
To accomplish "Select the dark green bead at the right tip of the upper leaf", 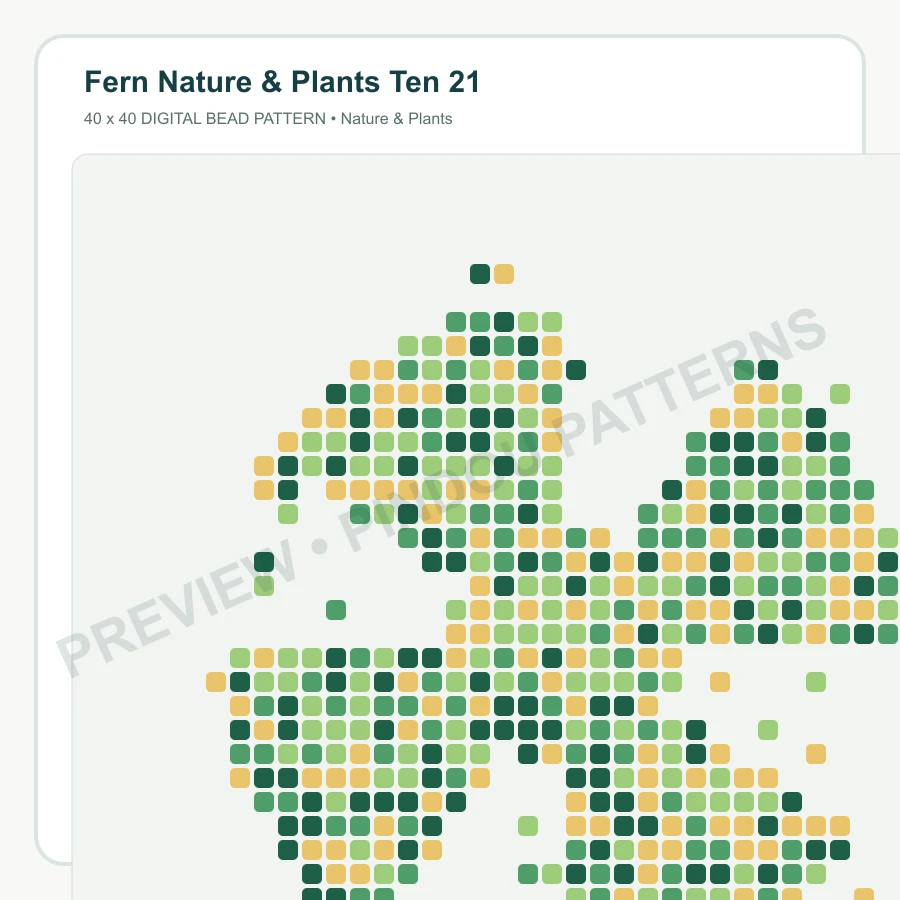I will pyautogui.click(x=576, y=370).
